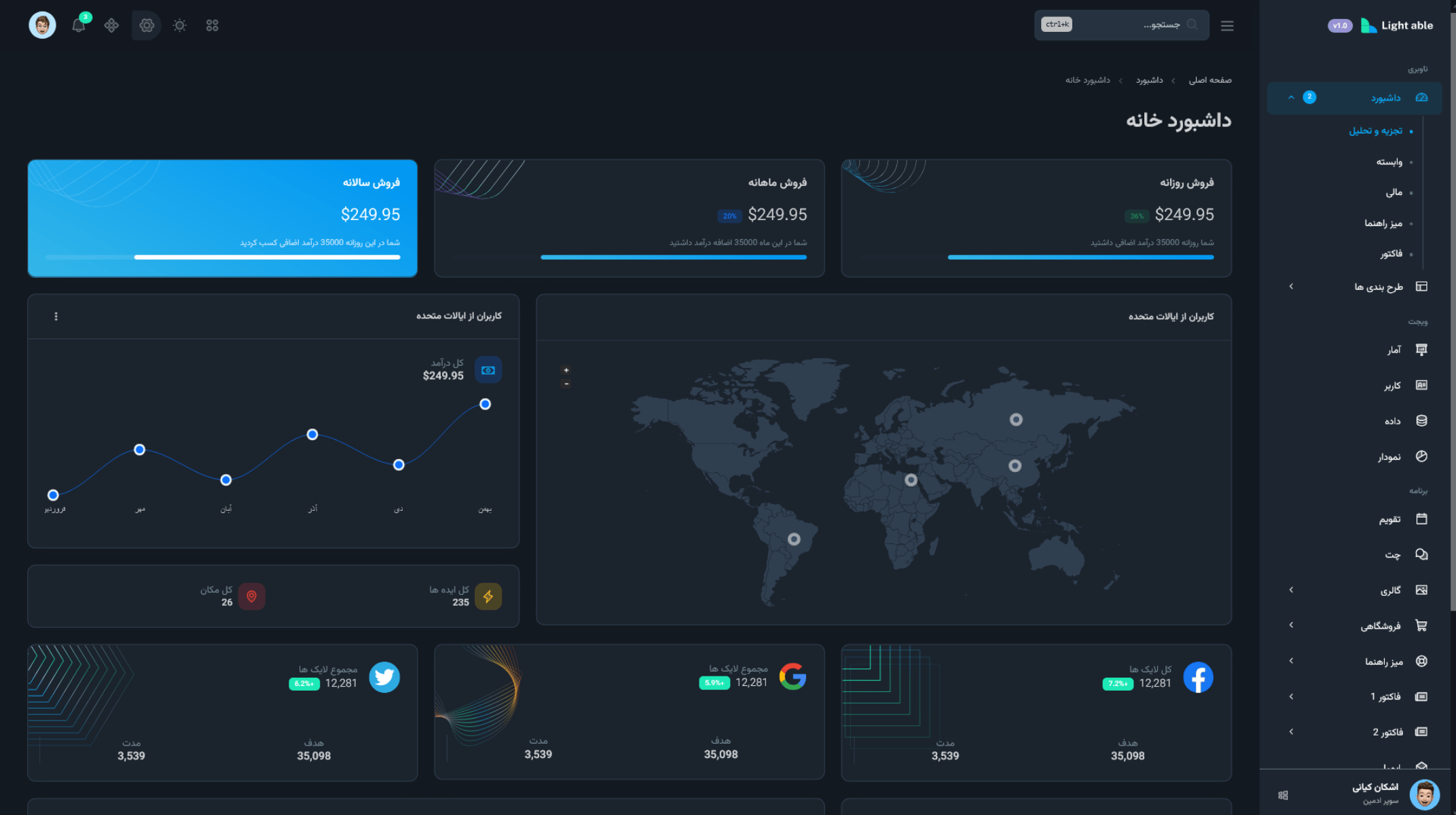The width and height of the screenshot is (1456, 815).
Task: Expand the میز راهنما app menu chevron
Action: [1291, 661]
